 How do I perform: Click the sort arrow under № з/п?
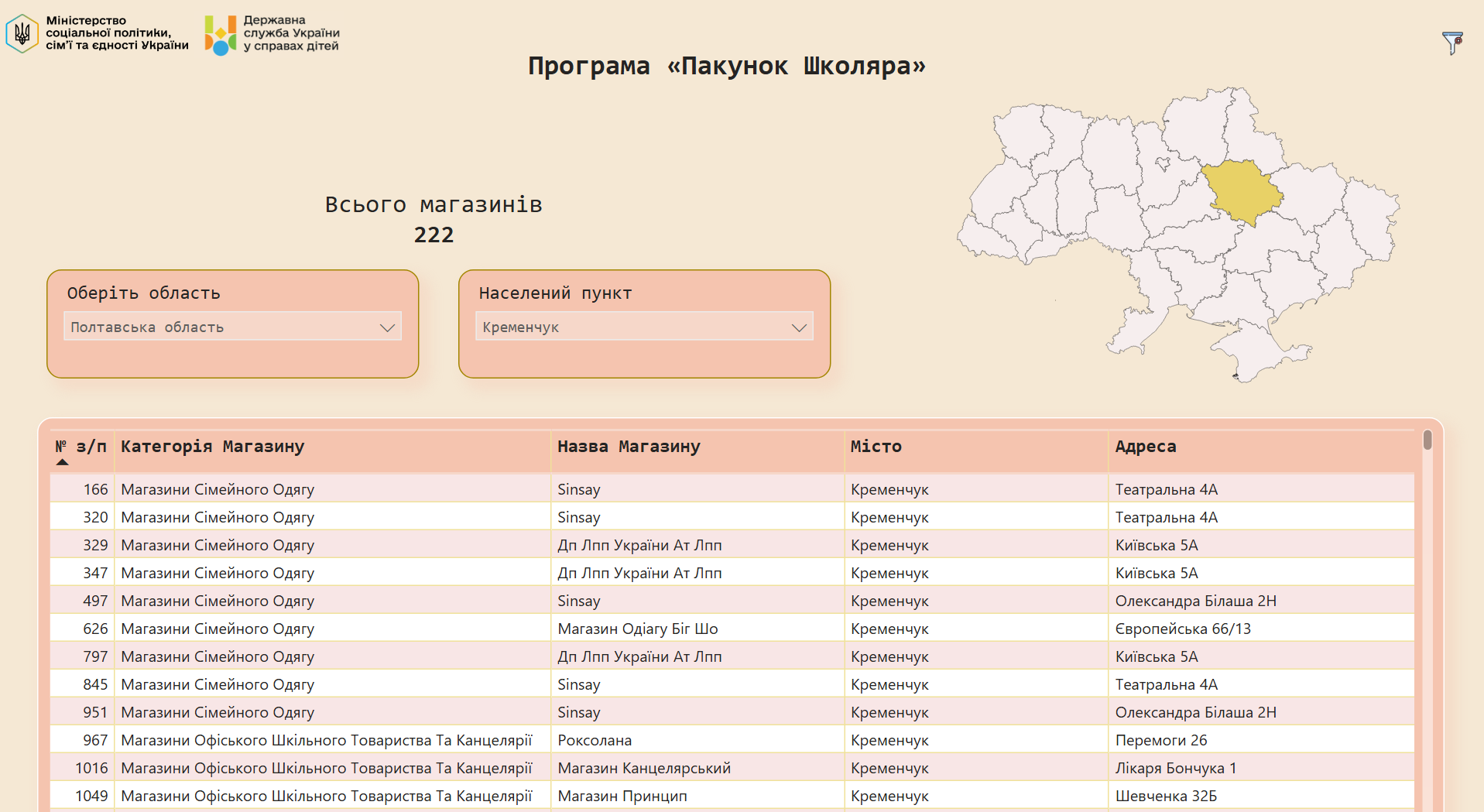click(63, 462)
